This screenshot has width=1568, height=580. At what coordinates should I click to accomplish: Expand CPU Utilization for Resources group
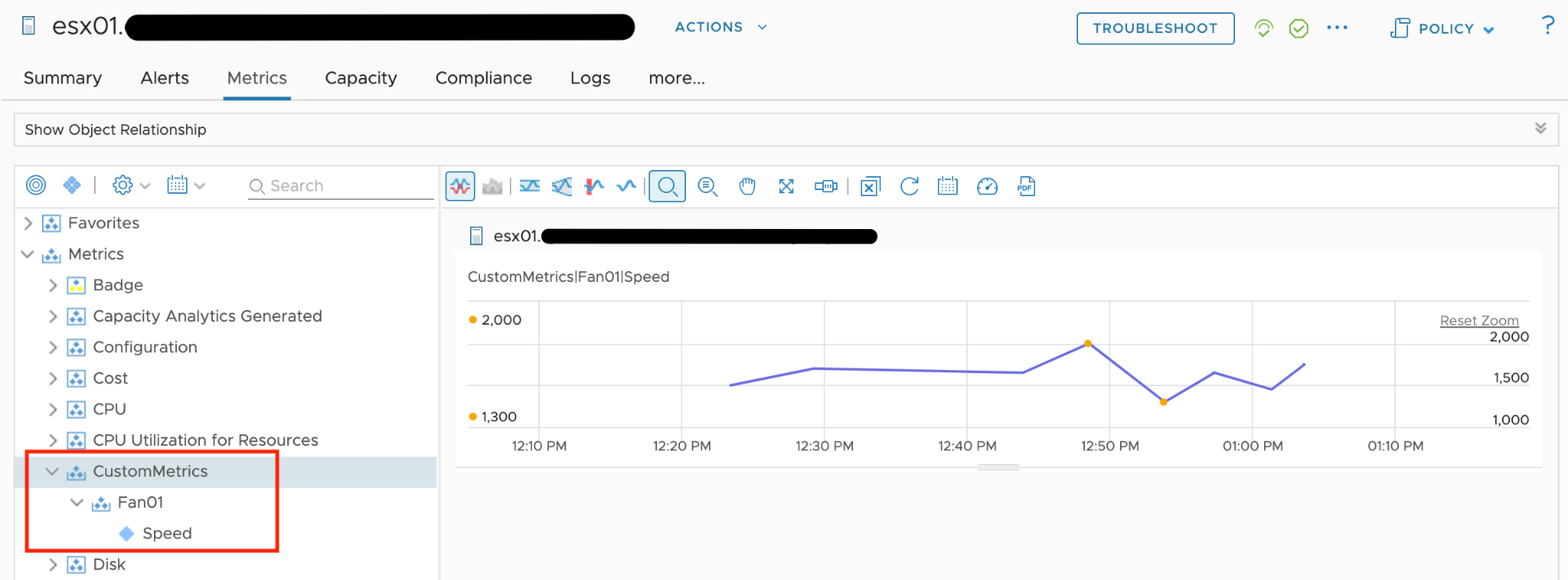tap(53, 441)
